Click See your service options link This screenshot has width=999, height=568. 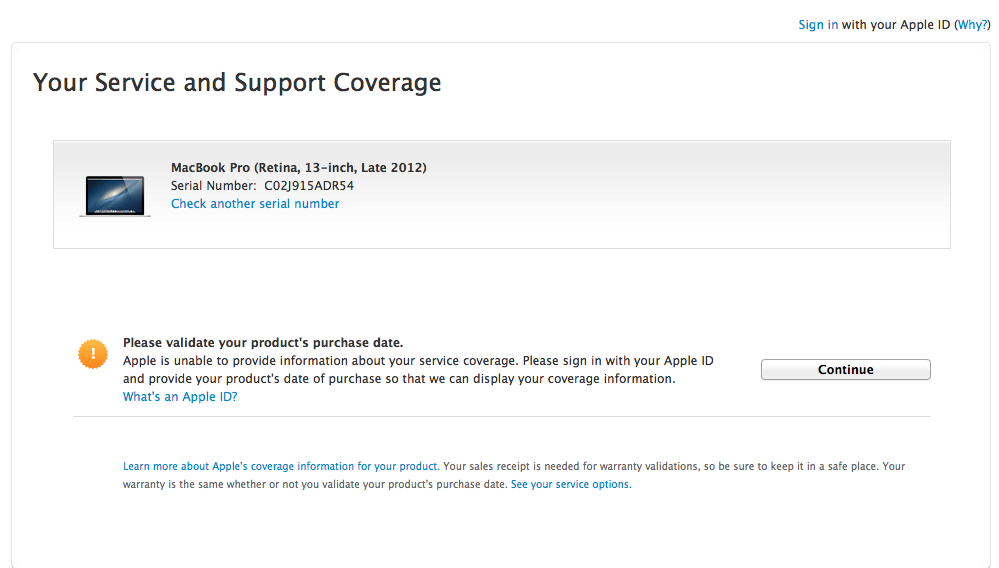coord(571,484)
